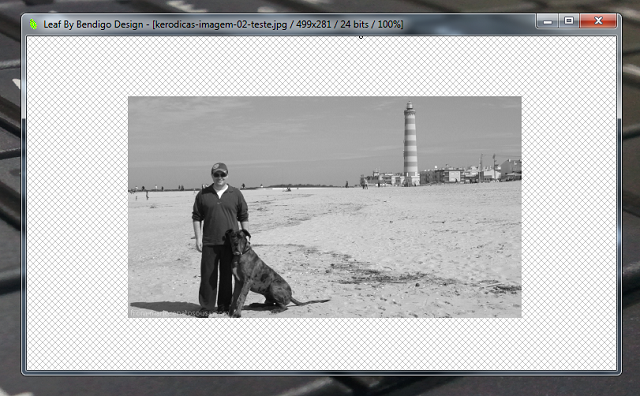Close the Leaf By Bendigo Design window
This screenshot has height=396, width=640.
pos(598,21)
